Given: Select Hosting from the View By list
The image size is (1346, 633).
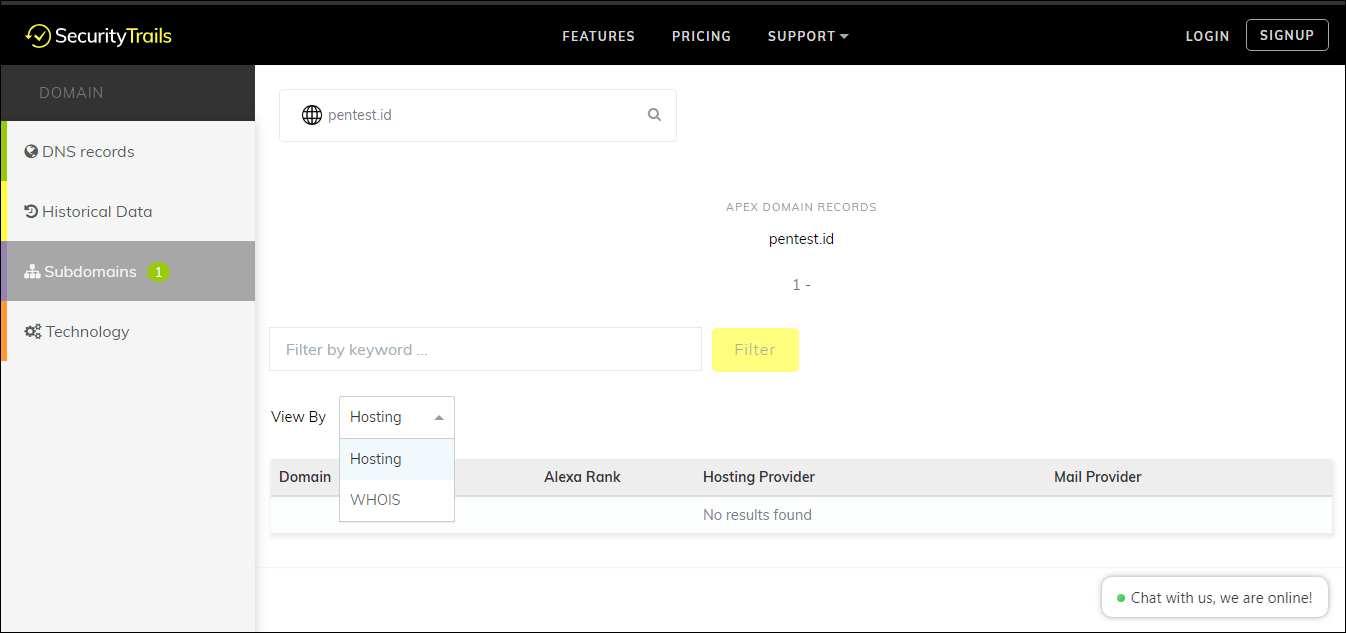Looking at the screenshot, I should [x=397, y=459].
